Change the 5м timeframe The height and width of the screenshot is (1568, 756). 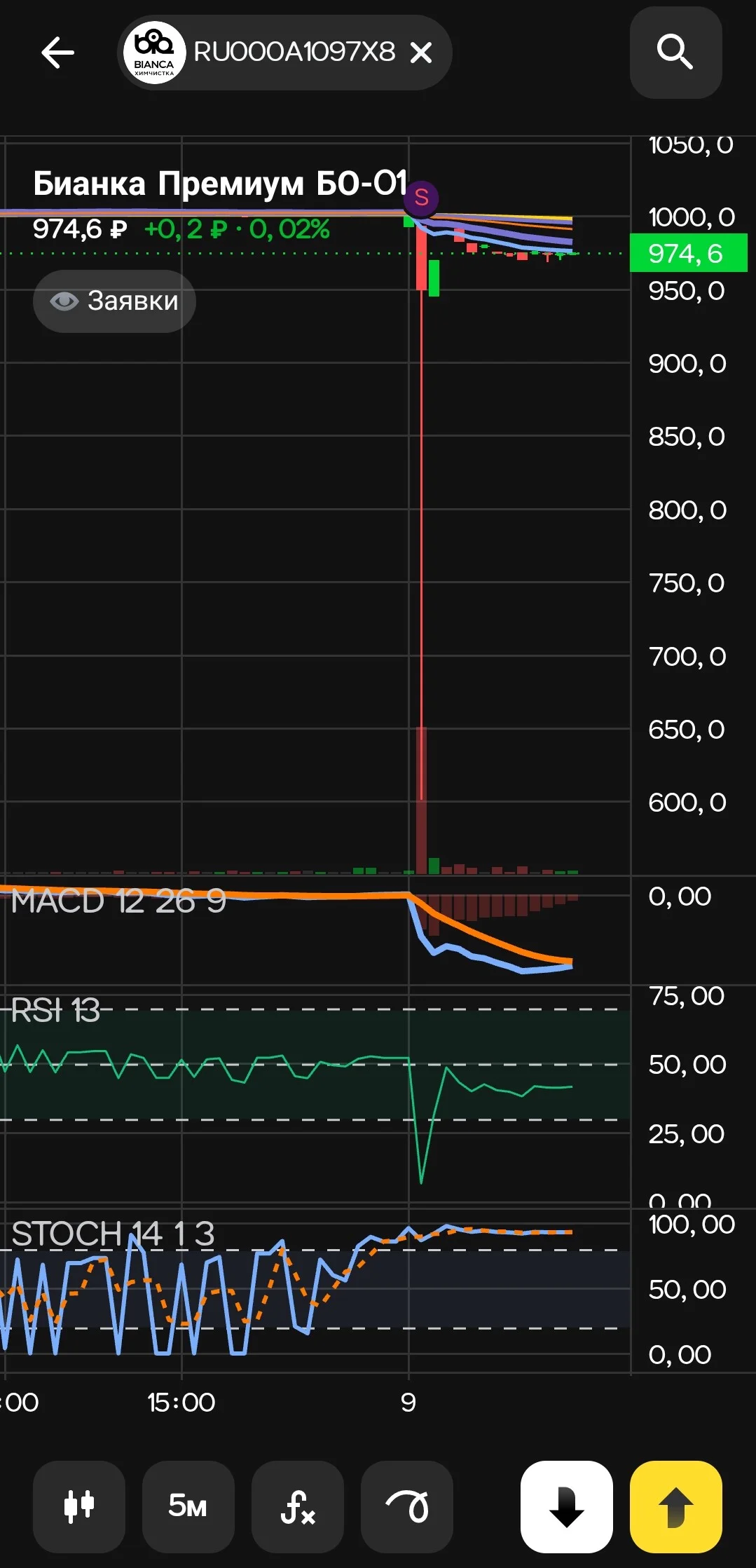pyautogui.click(x=188, y=1506)
